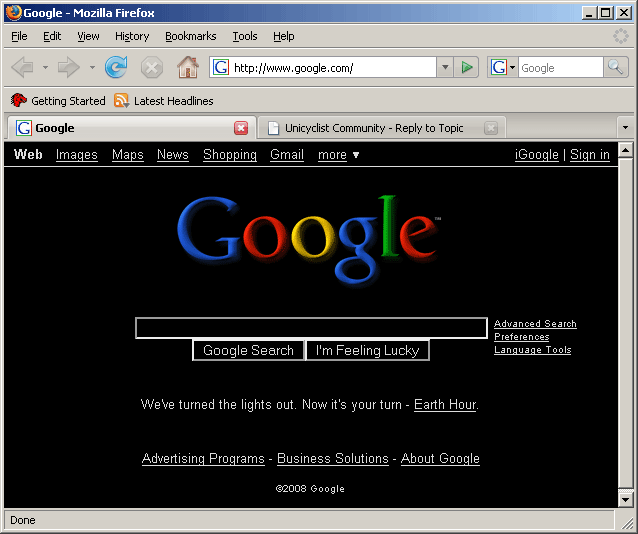Click the Google logo image
Screen dimensions: 638x534
click(309, 240)
